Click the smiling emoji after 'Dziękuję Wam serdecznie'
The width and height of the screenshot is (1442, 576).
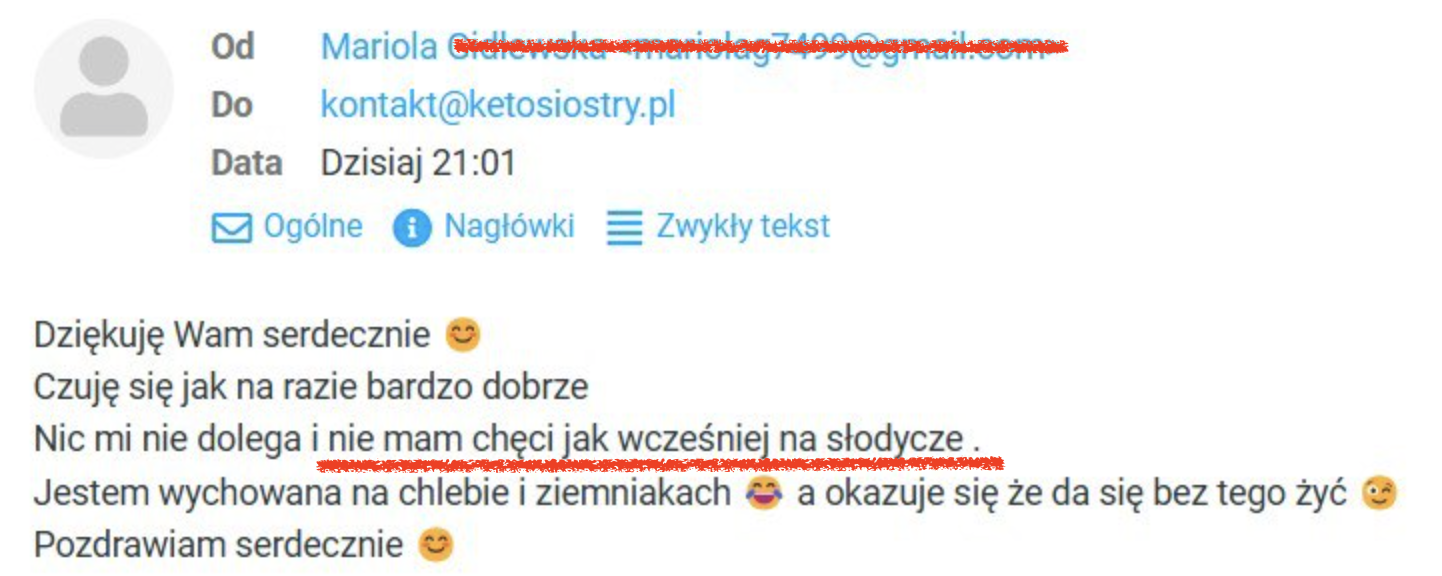(462, 335)
